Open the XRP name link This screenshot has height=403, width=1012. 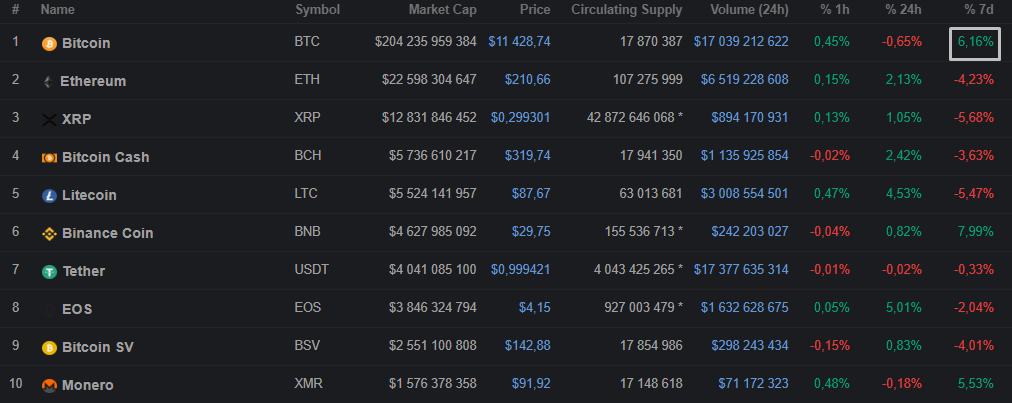[x=76, y=119]
